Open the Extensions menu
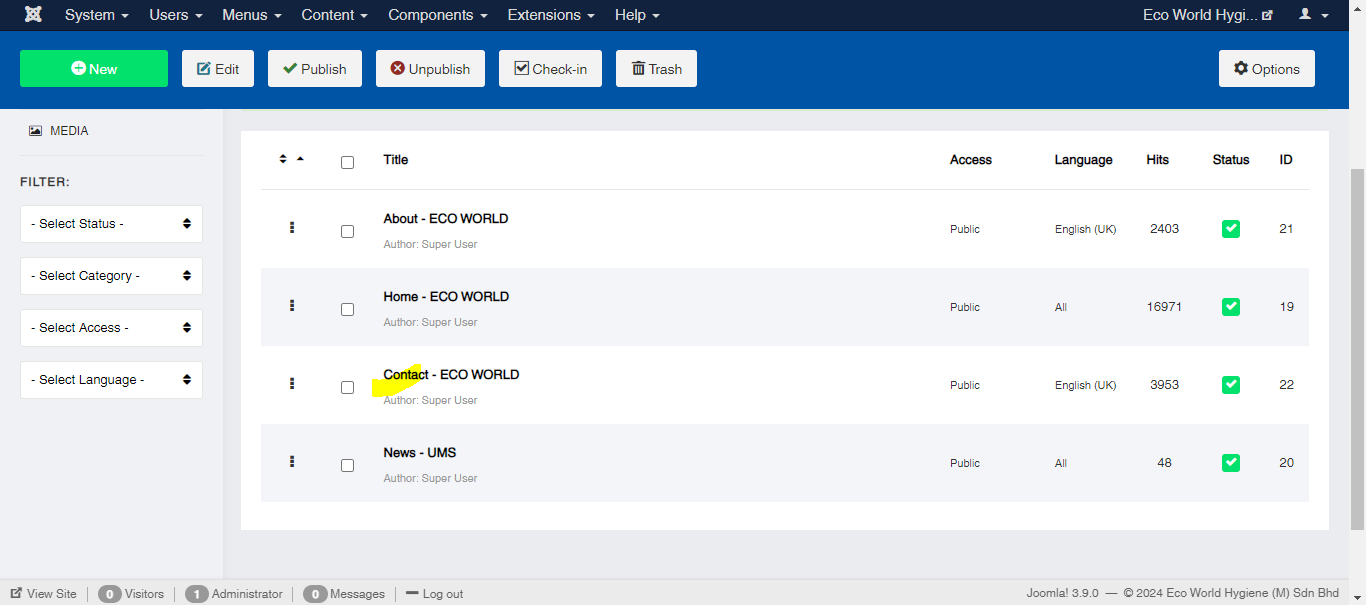 click(551, 15)
